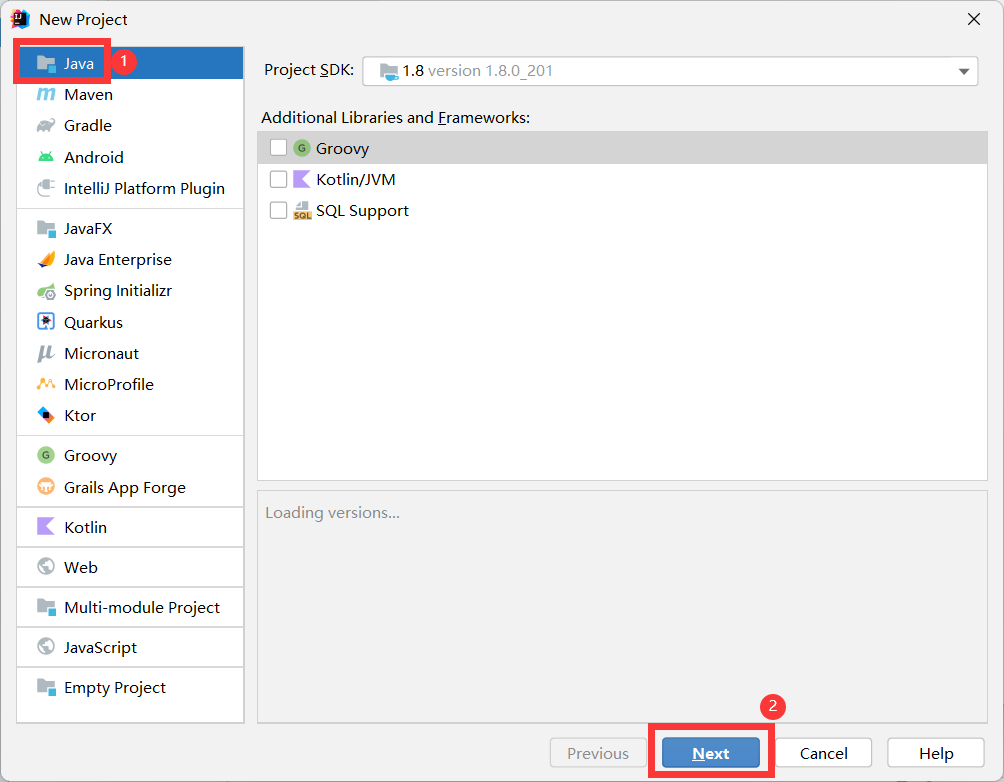Click the 'Loading versions...' description panel
The image size is (1004, 782).
[x=622, y=607]
